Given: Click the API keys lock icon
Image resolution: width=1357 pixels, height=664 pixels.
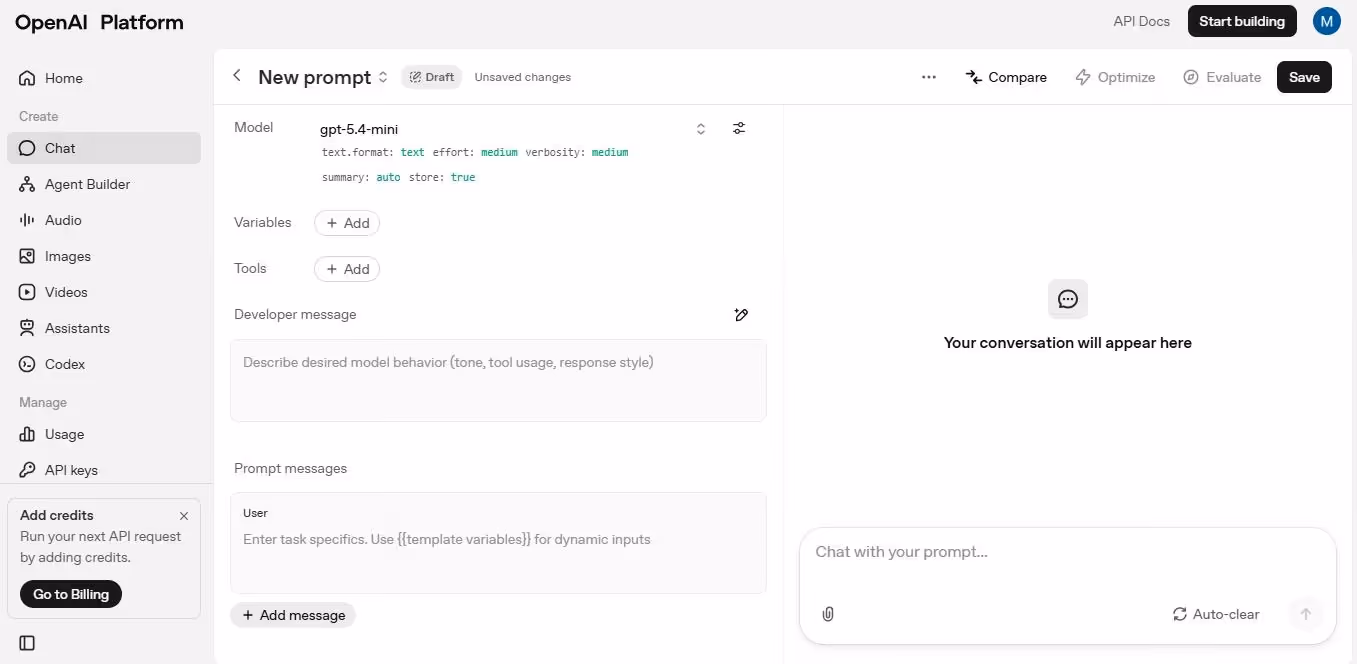Looking at the screenshot, I should (27, 470).
